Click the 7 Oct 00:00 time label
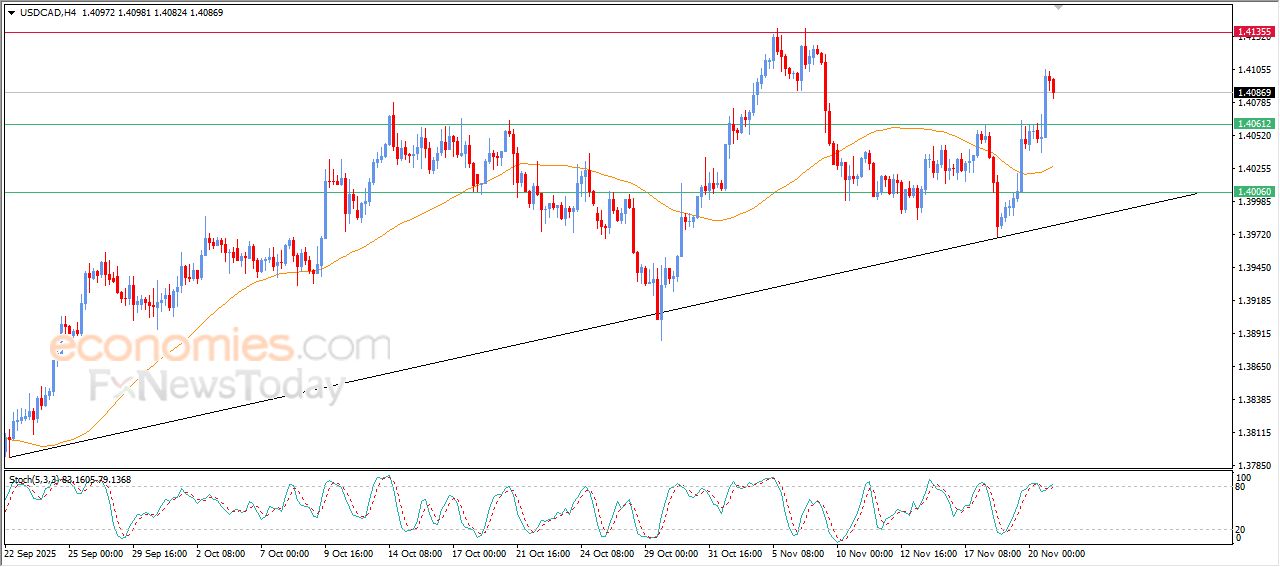Image resolution: width=1280 pixels, height=567 pixels. pyautogui.click(x=285, y=553)
